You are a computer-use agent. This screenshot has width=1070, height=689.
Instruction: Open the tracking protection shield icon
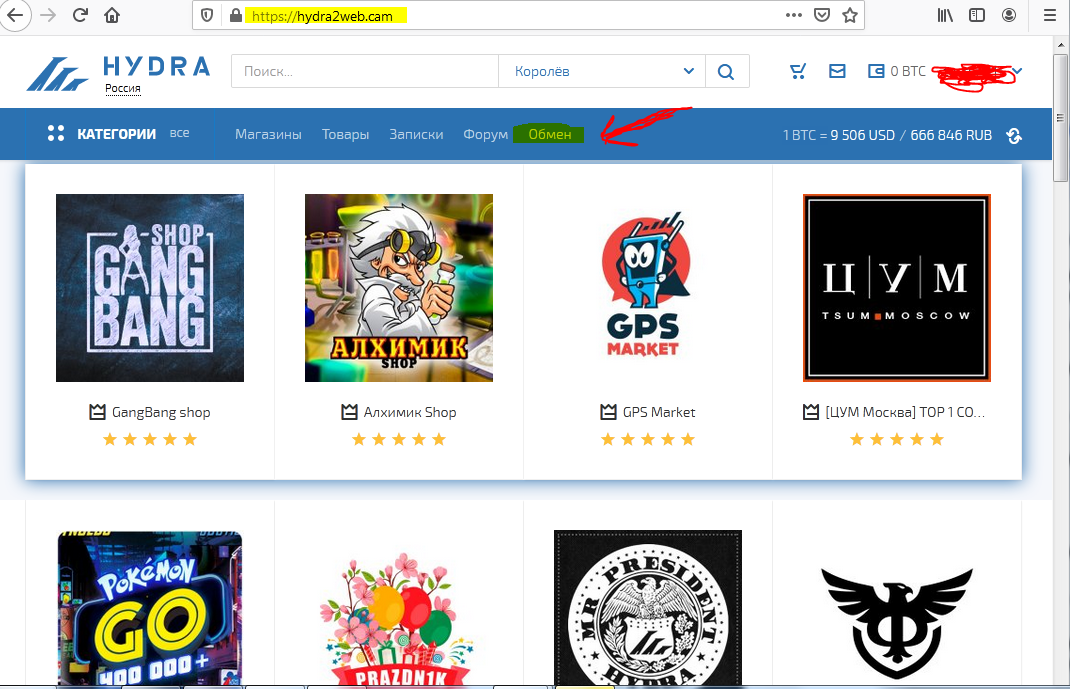pyautogui.click(x=207, y=15)
